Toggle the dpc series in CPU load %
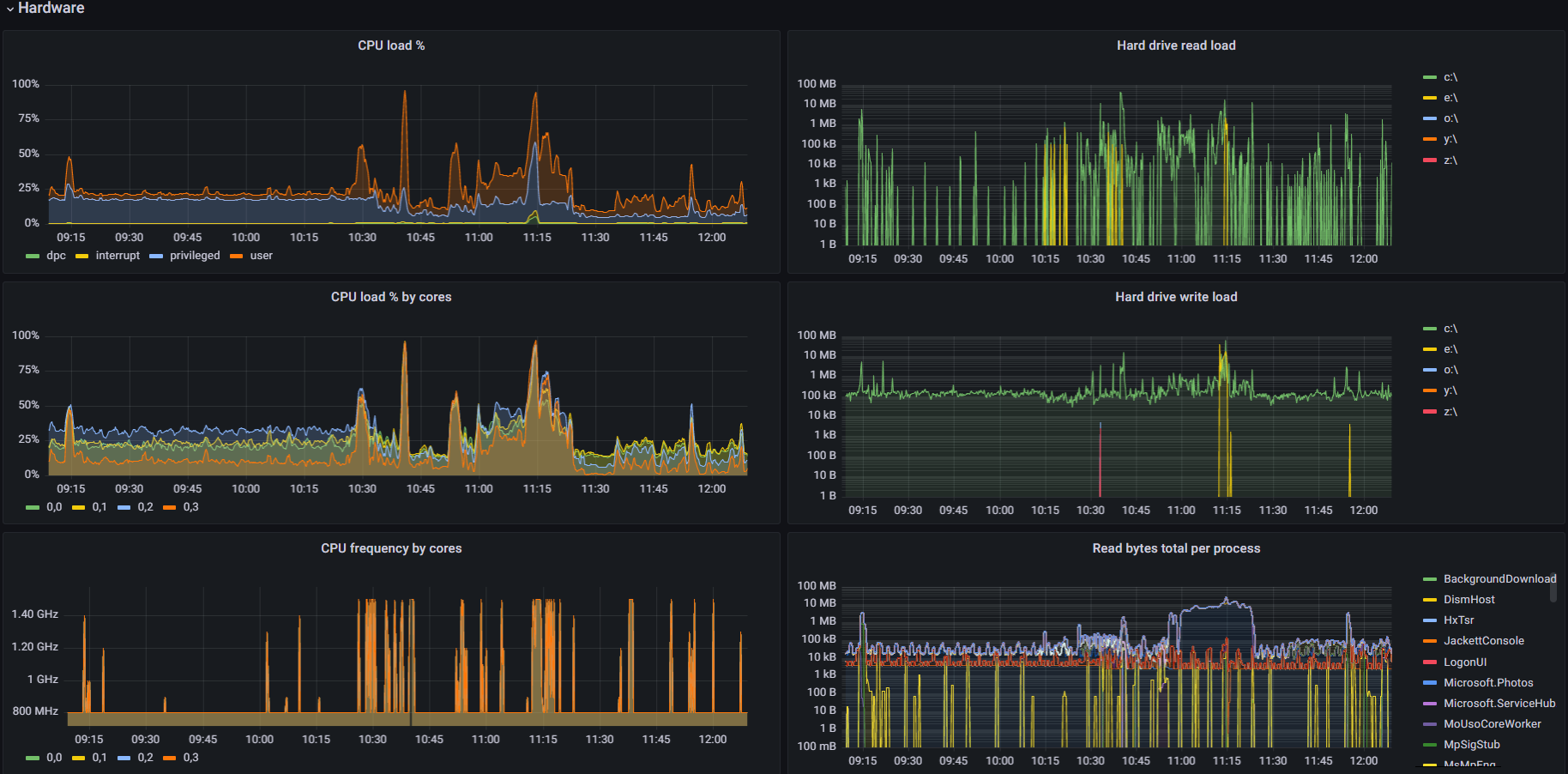Viewport: 1568px width, 774px height. coord(56,256)
